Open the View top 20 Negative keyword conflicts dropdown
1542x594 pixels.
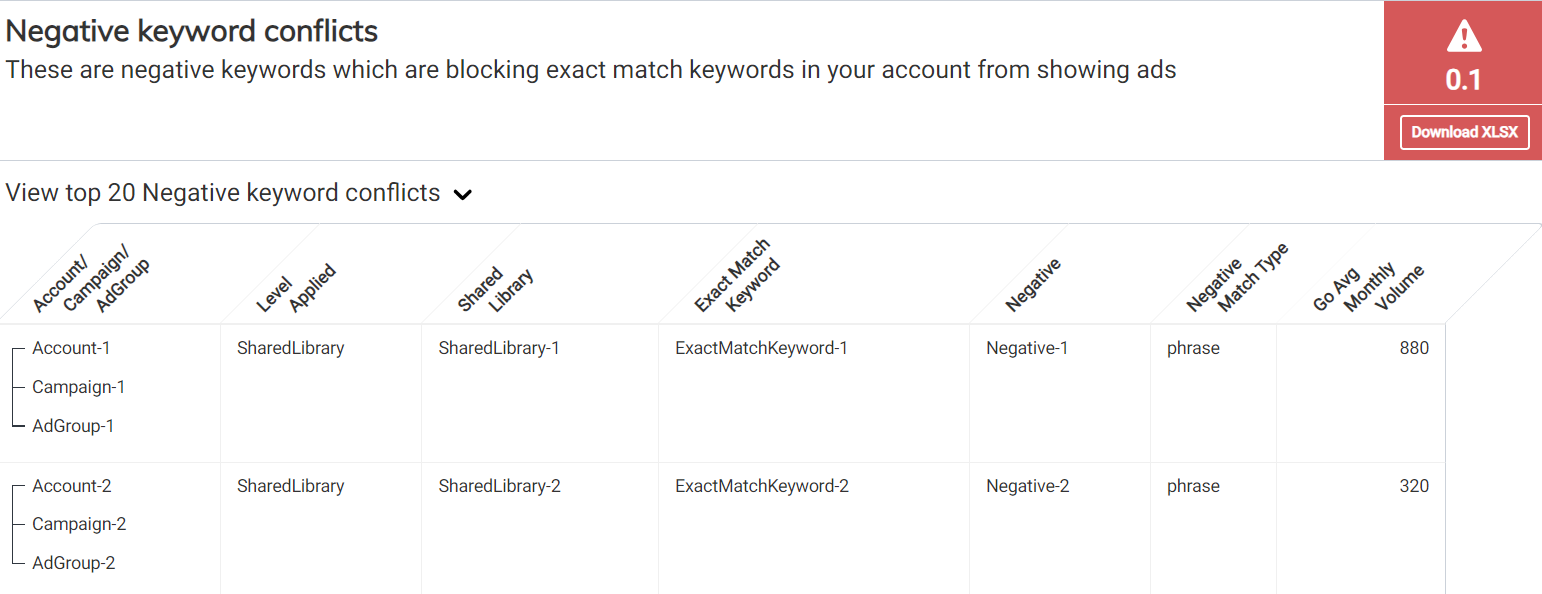pyautogui.click(x=223, y=193)
